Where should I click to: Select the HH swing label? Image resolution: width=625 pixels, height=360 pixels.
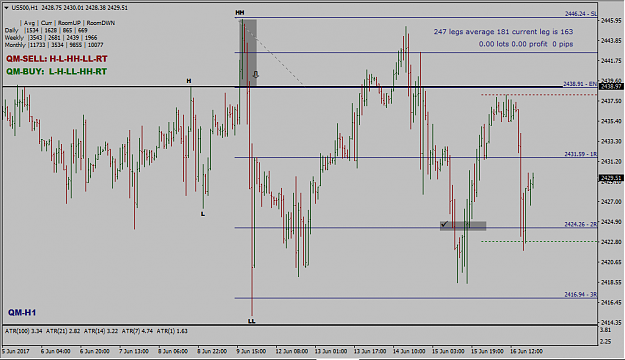pos(240,13)
